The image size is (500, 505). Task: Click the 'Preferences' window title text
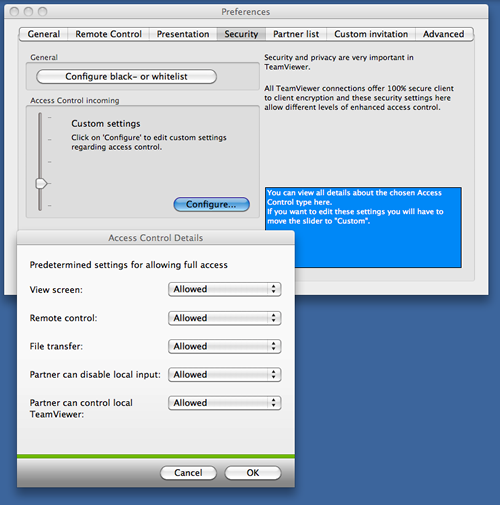point(246,12)
